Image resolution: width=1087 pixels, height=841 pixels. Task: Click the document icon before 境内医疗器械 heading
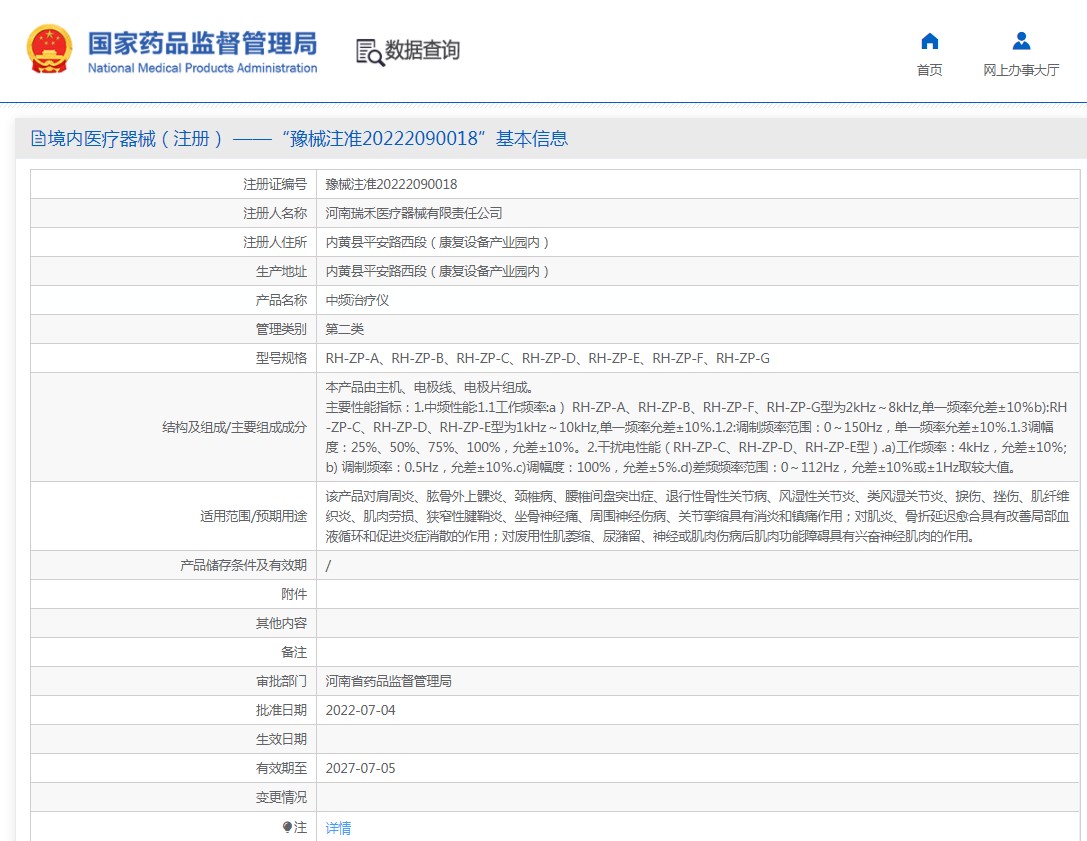(37, 139)
